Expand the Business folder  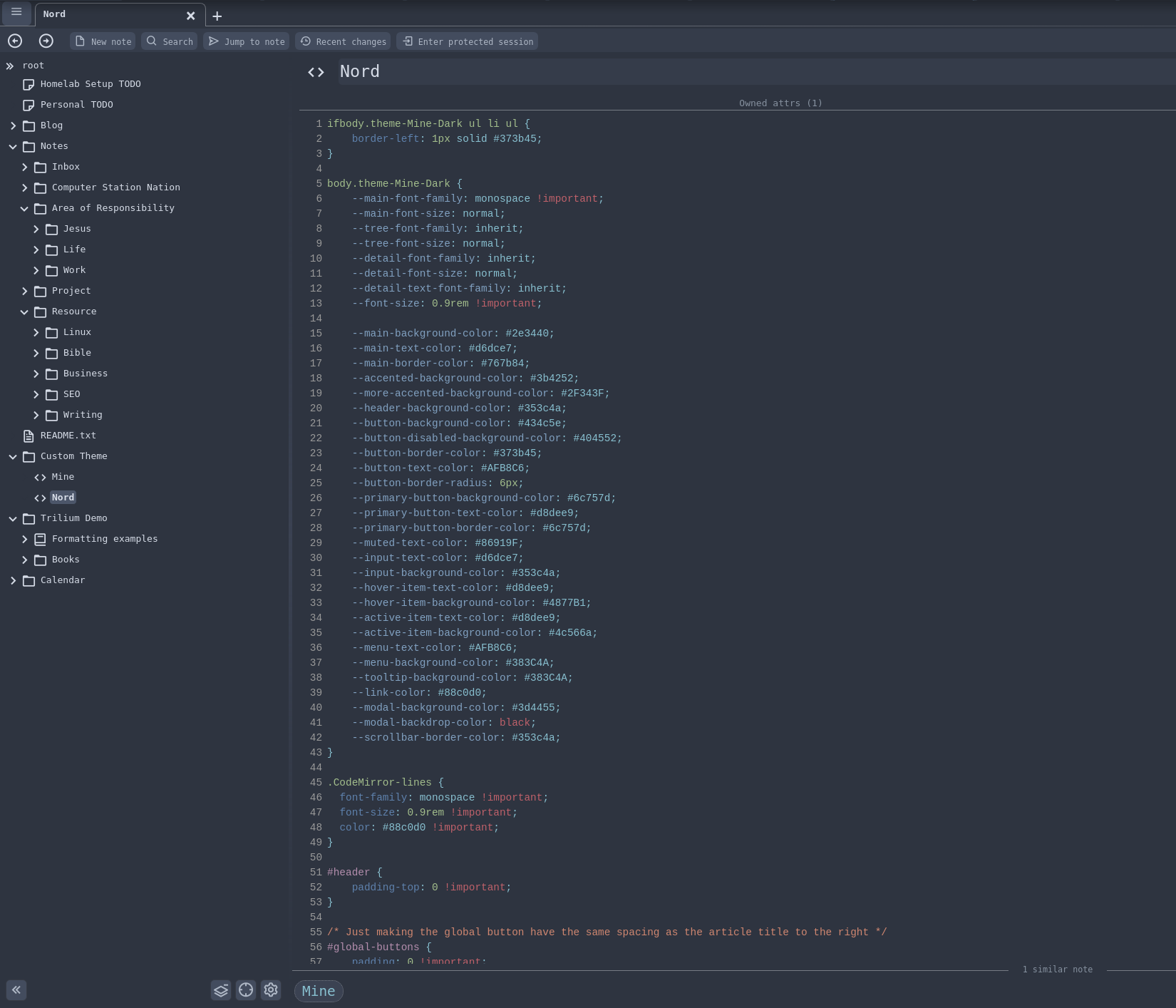(36, 374)
